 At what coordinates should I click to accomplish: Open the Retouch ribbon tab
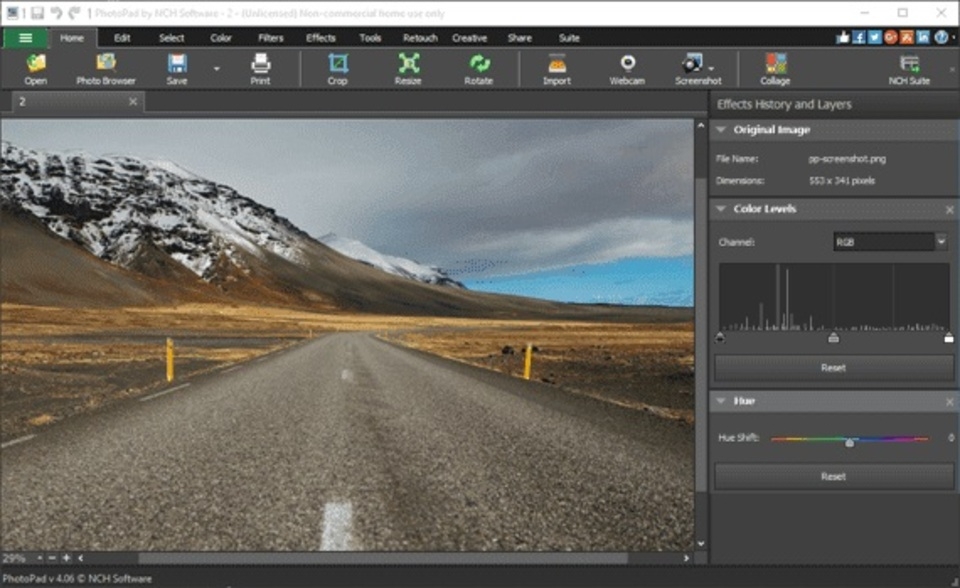pyautogui.click(x=419, y=37)
